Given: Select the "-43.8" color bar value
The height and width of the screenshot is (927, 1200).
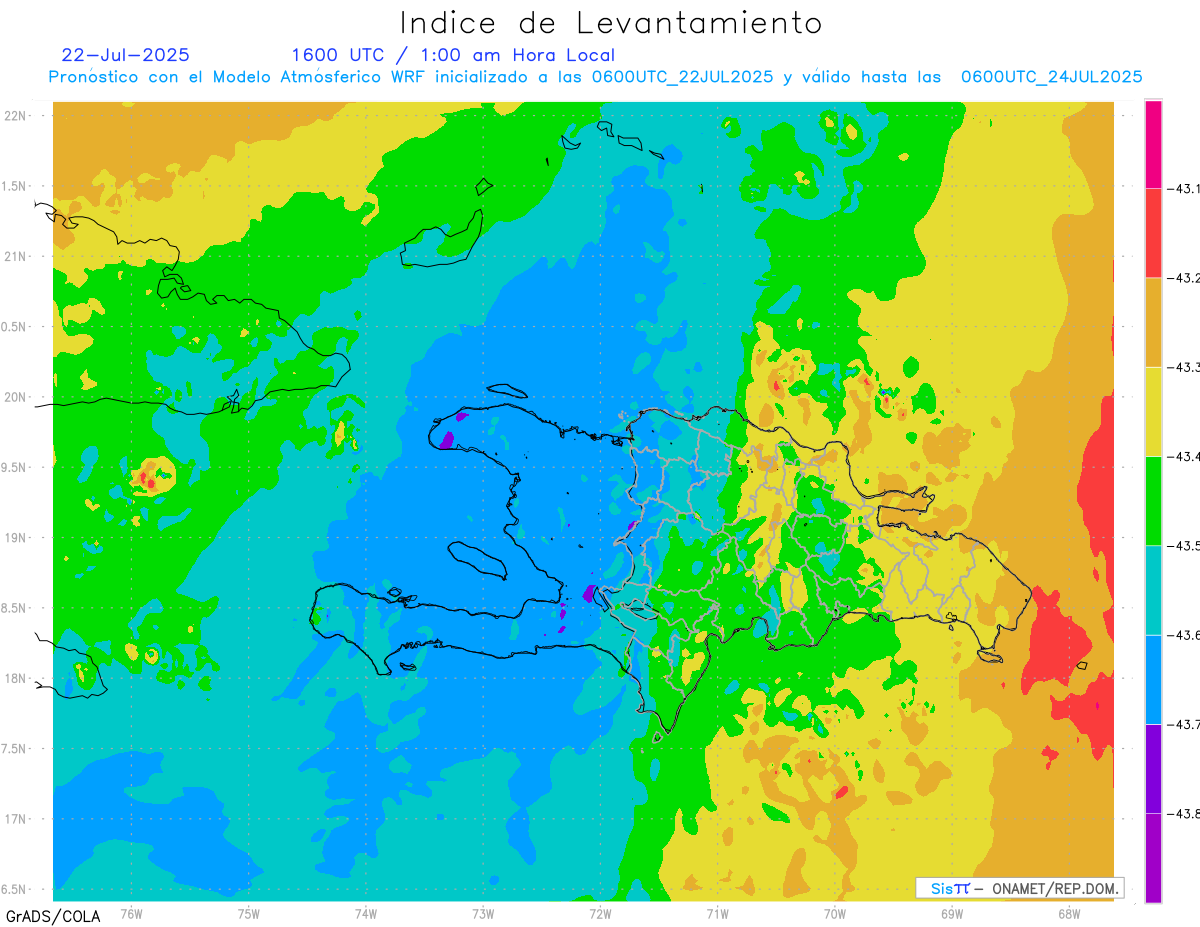Looking at the screenshot, I should tap(1184, 813).
